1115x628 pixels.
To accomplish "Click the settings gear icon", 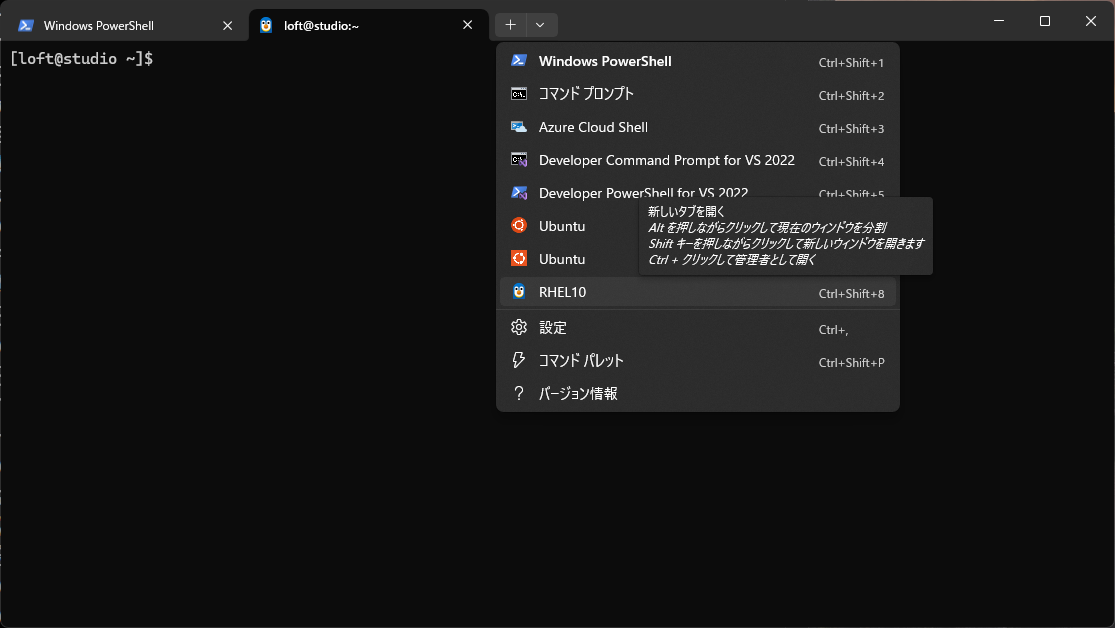I will click(x=519, y=327).
